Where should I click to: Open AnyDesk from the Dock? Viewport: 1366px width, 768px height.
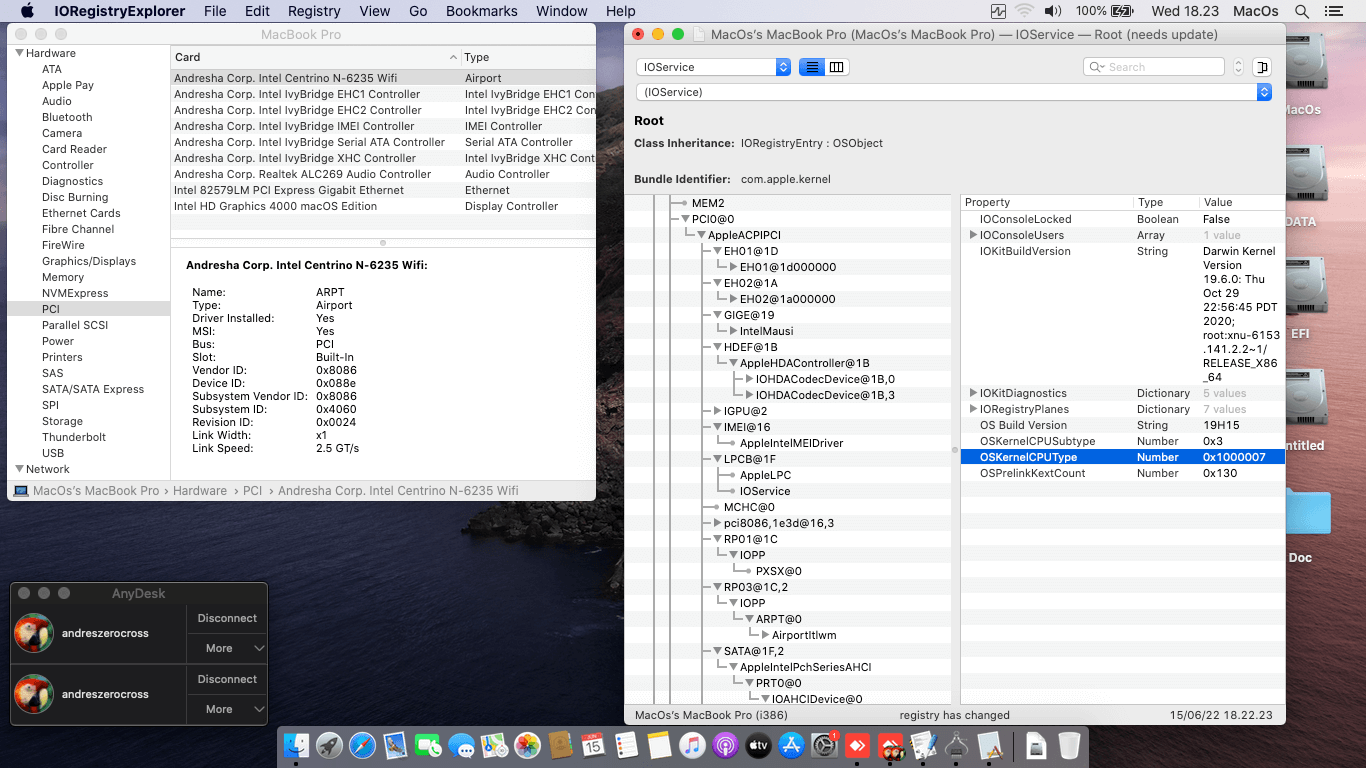(x=858, y=745)
